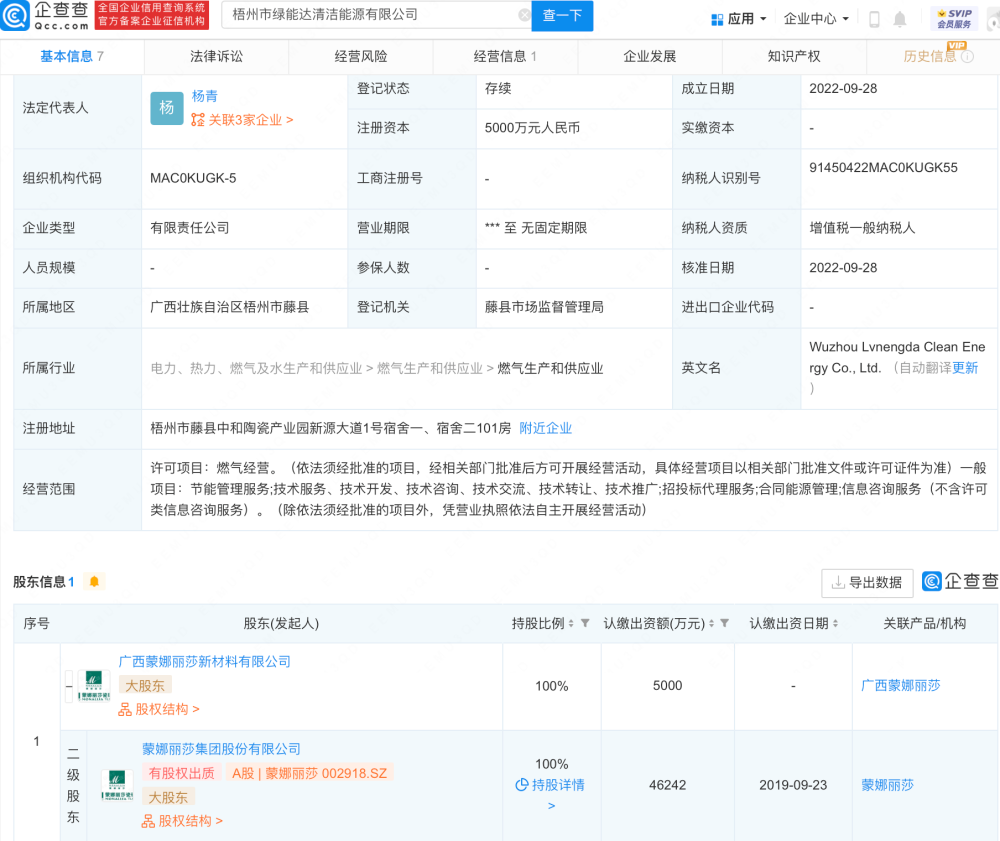Click the 蒙娜丽莎集团 company logo thumbnail

tap(117, 786)
